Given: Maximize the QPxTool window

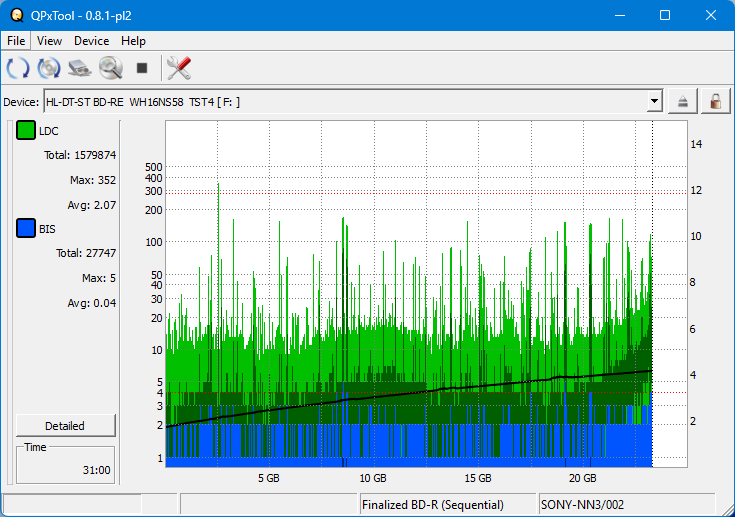Looking at the screenshot, I should 665,15.
